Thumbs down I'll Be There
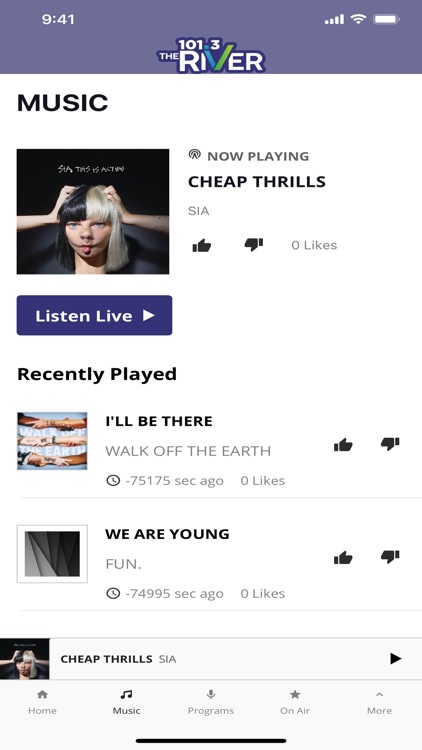 [x=390, y=443]
